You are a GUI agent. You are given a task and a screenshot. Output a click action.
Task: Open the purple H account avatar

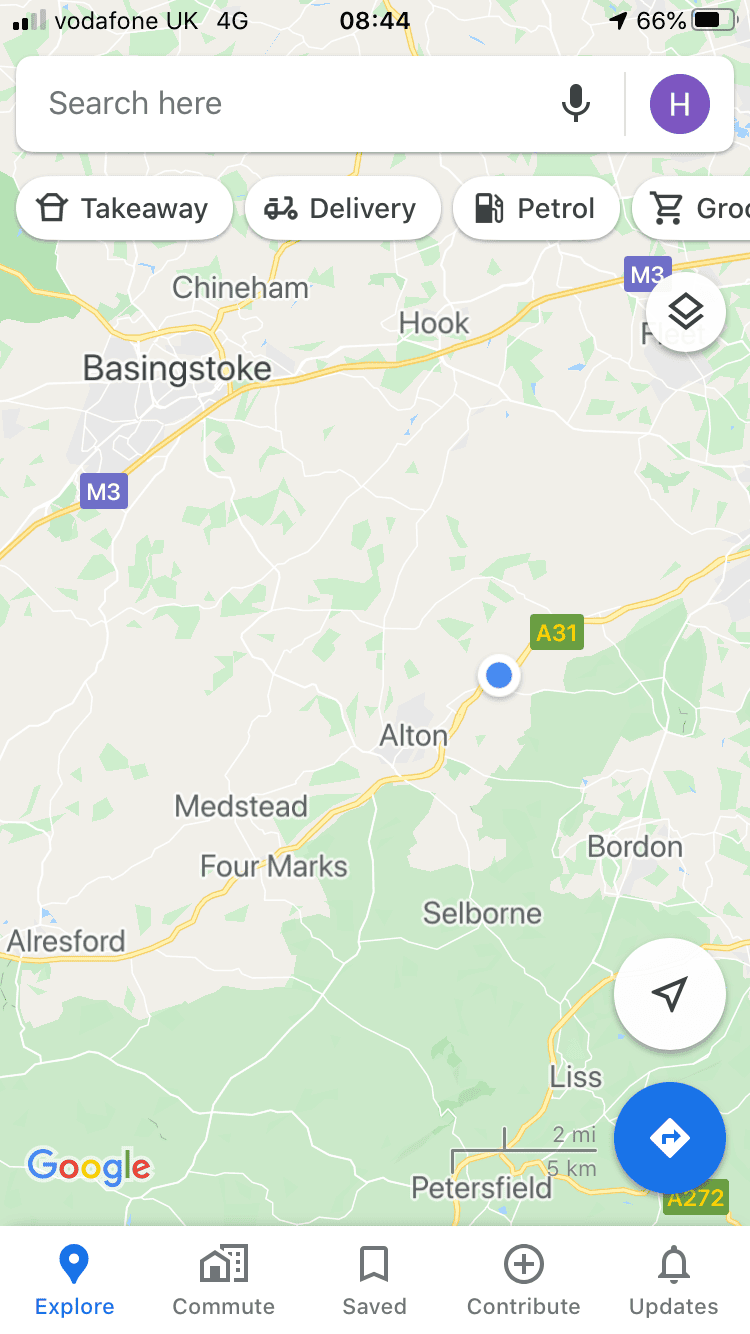coord(680,104)
